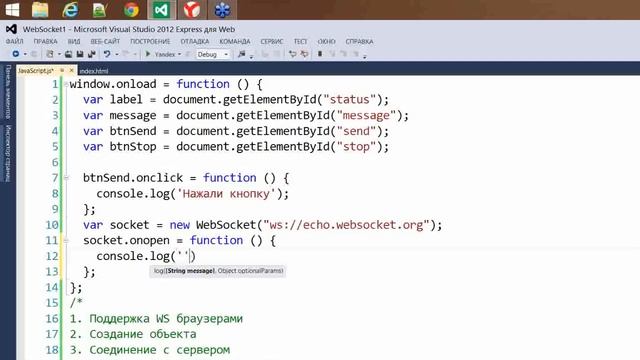Open the СЕРВИС menu
The image size is (640, 360).
272,42
